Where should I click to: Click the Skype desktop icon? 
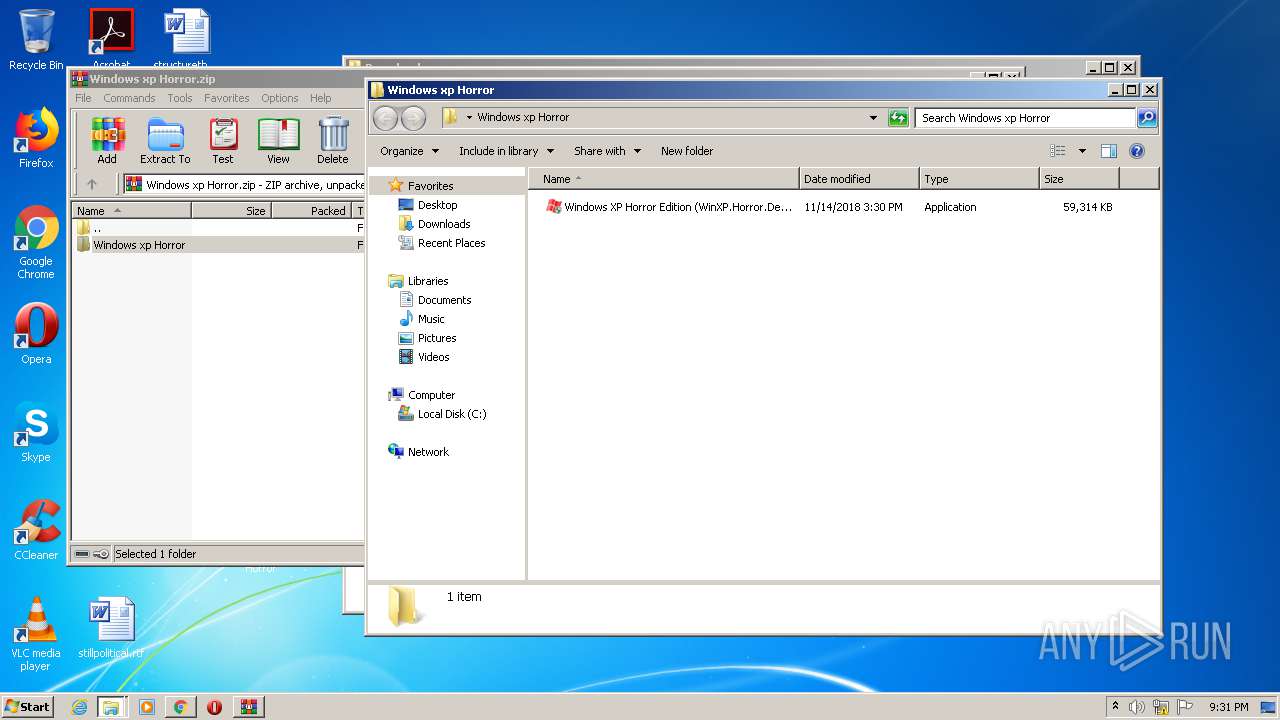[36, 432]
